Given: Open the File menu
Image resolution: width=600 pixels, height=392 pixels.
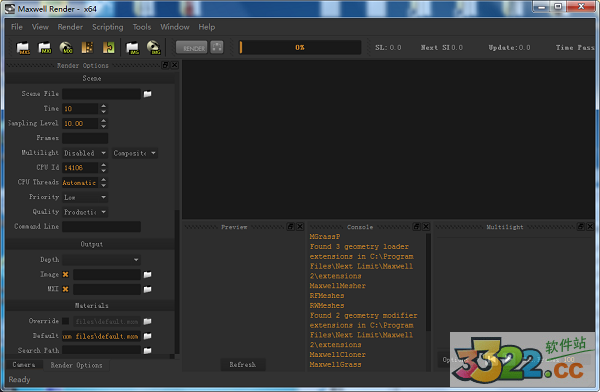Looking at the screenshot, I should point(17,27).
